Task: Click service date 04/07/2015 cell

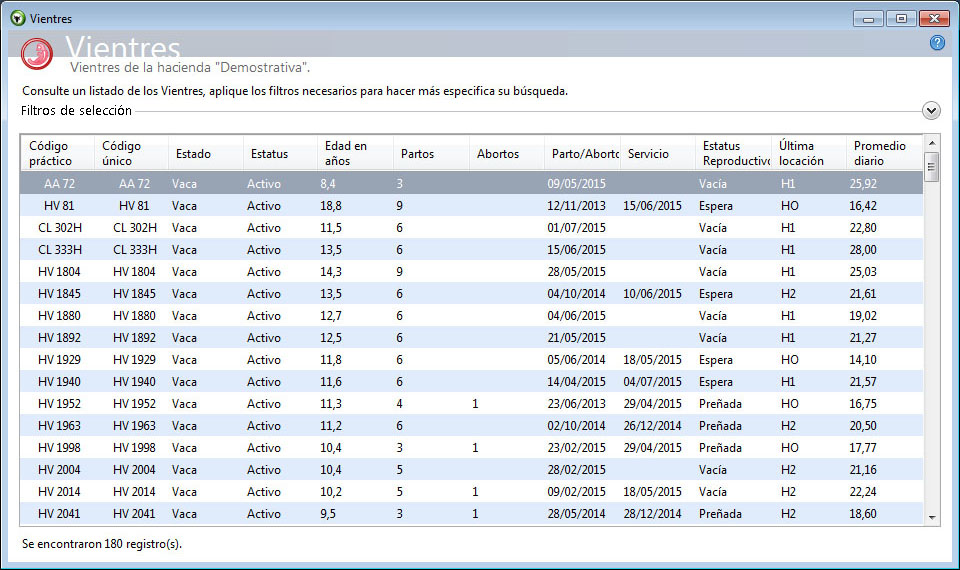Action: pyautogui.click(x=652, y=382)
